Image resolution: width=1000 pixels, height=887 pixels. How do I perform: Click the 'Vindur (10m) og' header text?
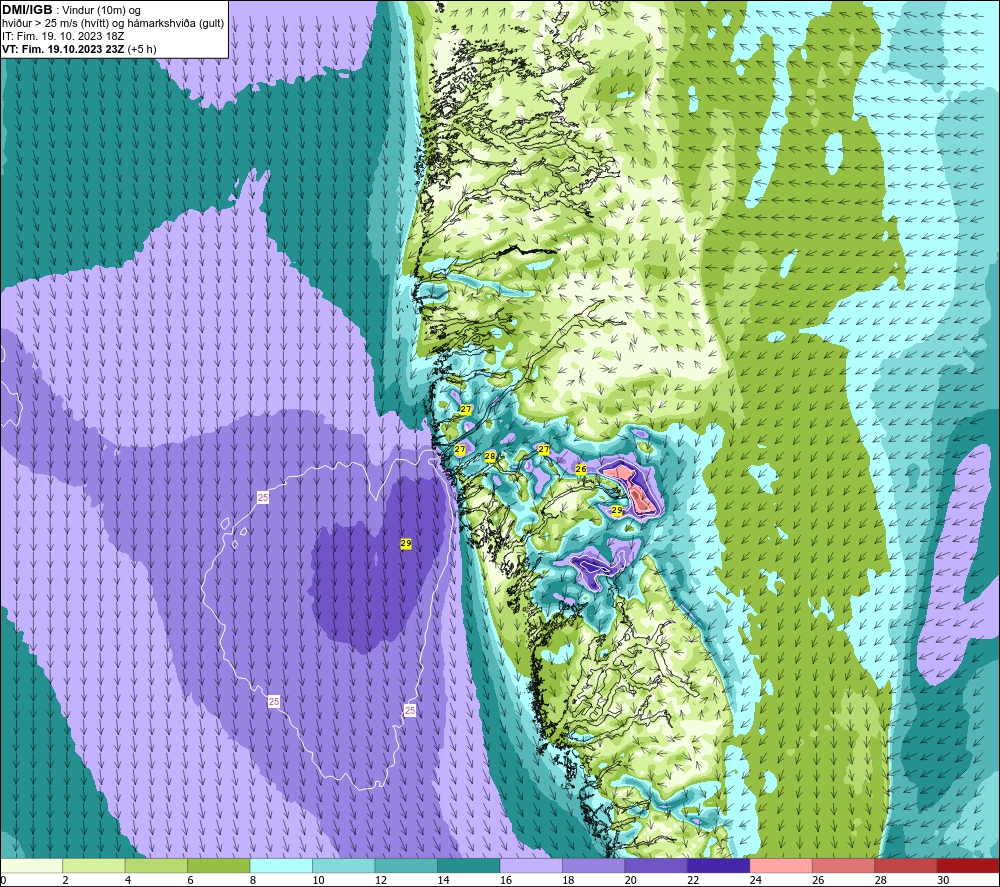coord(101,11)
